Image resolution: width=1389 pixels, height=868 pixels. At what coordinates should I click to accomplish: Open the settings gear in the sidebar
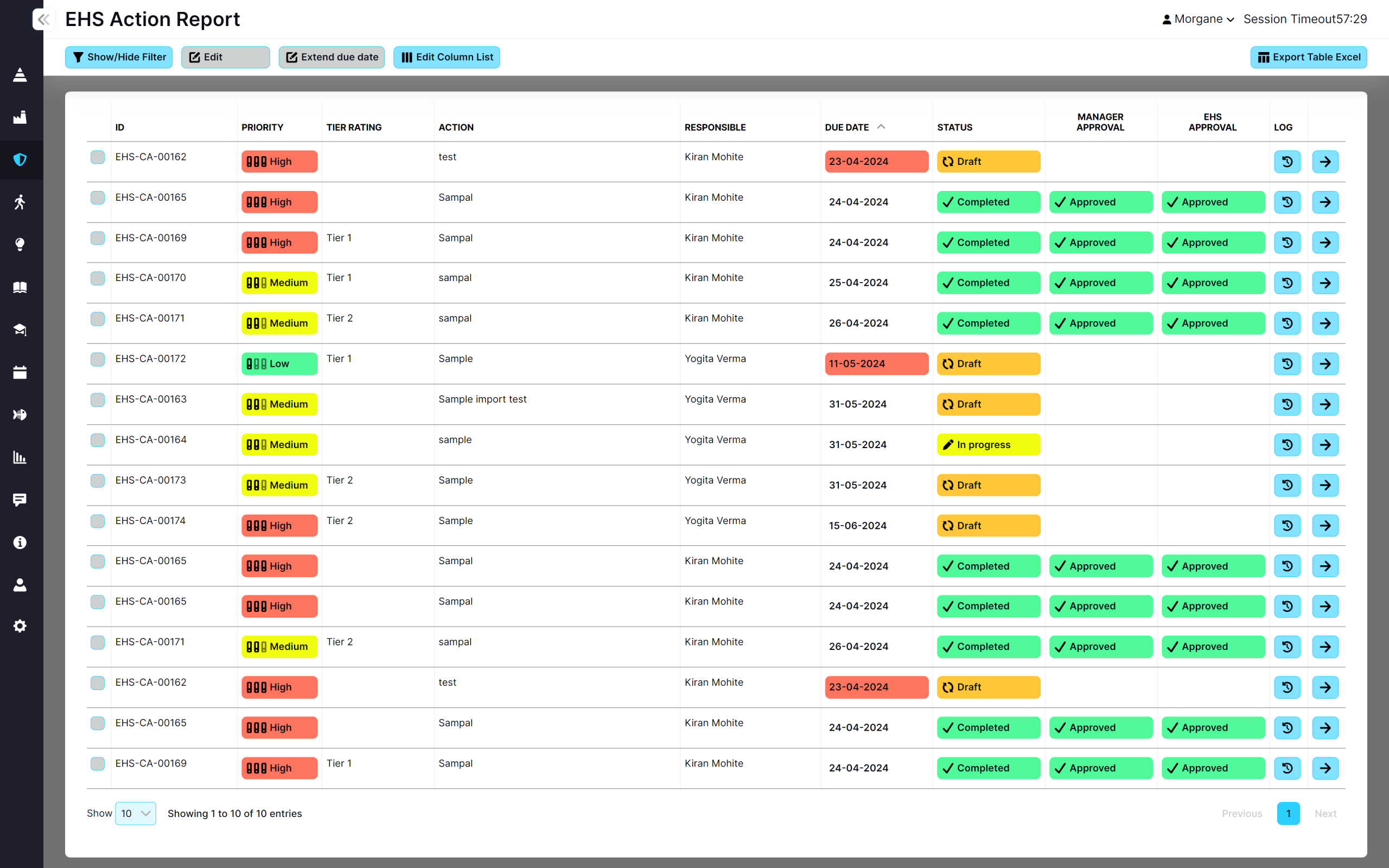(x=20, y=626)
